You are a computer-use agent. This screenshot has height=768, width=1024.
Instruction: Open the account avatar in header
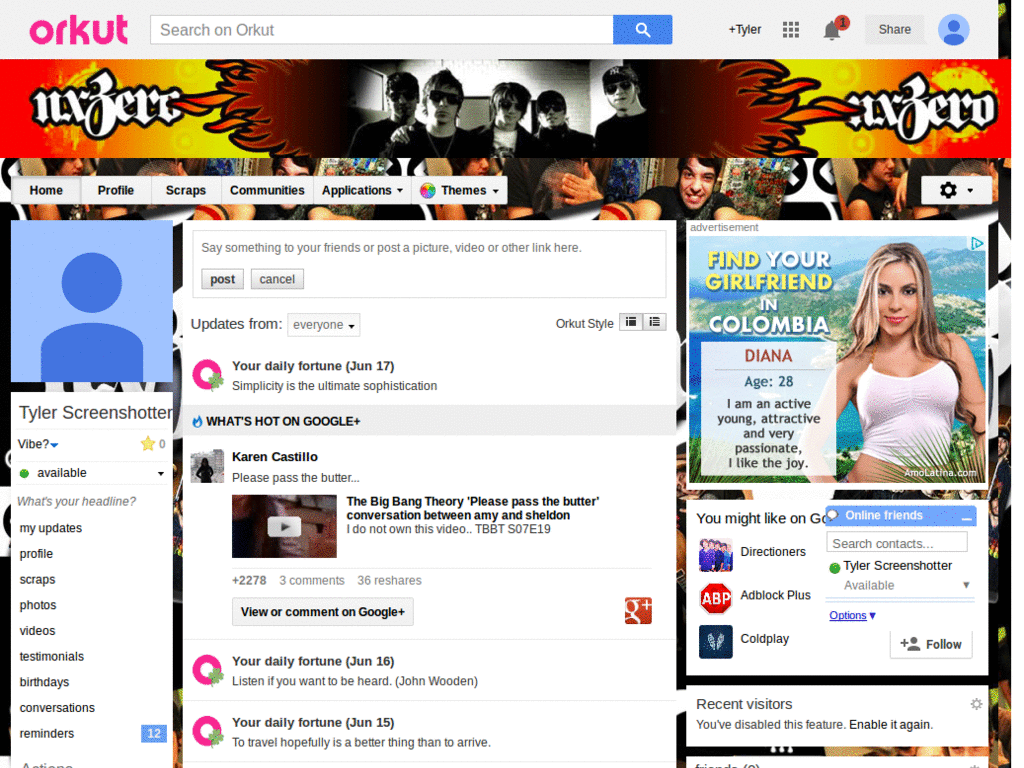pos(953,30)
